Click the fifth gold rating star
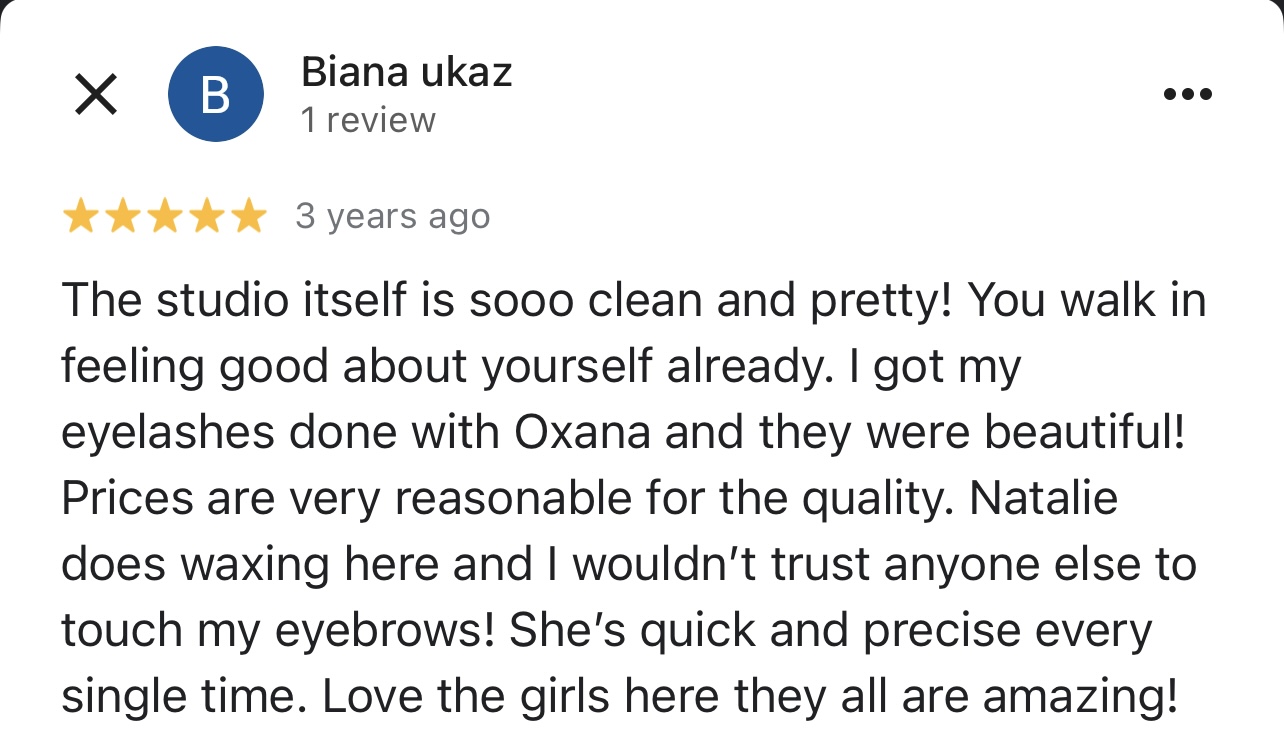 tap(249, 217)
